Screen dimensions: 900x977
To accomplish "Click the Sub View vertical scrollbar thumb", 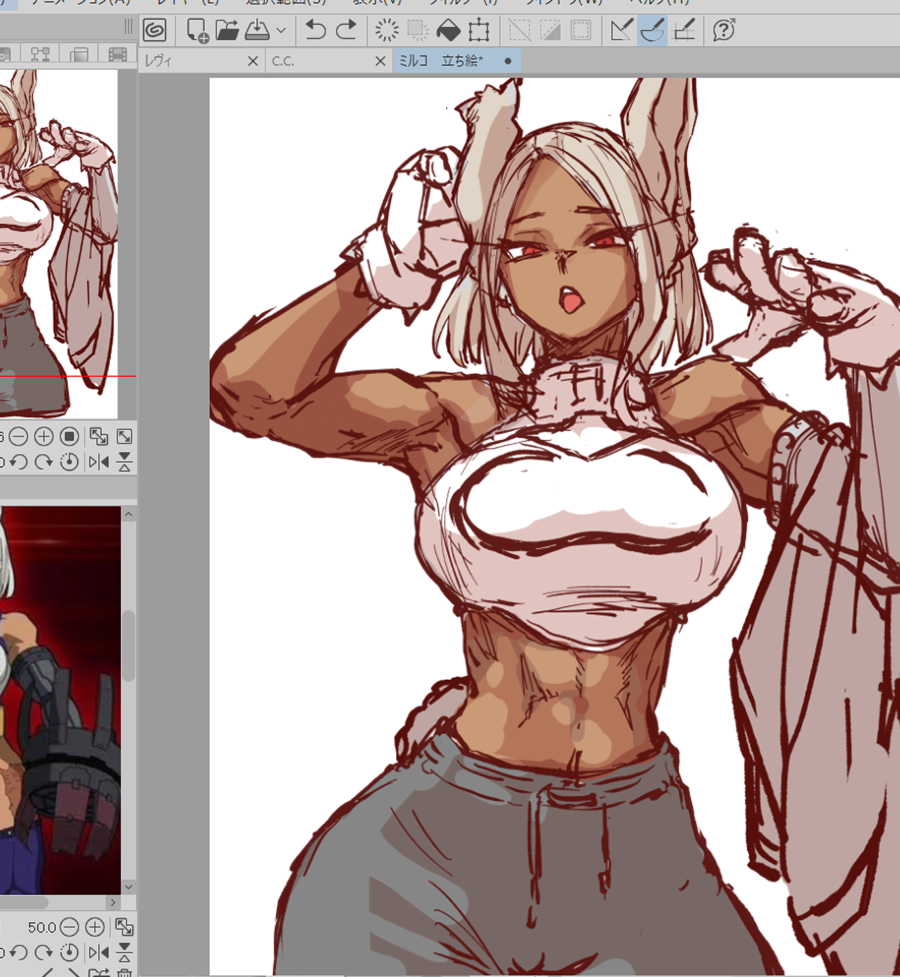I will tap(129, 645).
